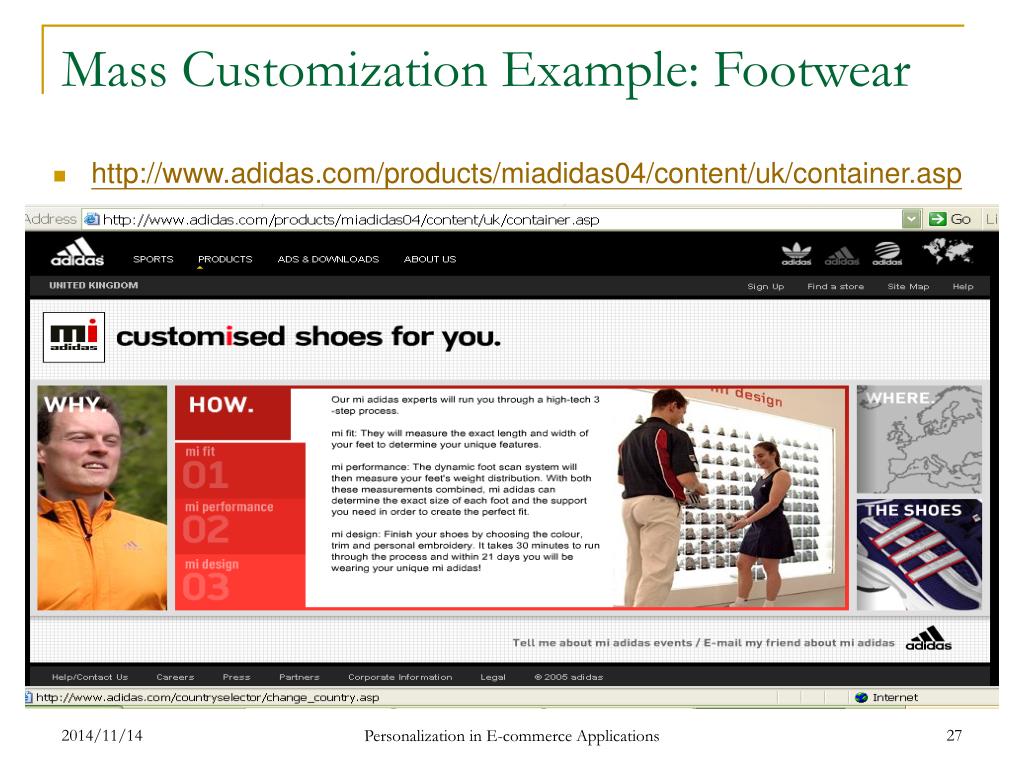Open the Help/Contact Us footer link
Viewport: 1024px width, 768px height.
[89, 677]
